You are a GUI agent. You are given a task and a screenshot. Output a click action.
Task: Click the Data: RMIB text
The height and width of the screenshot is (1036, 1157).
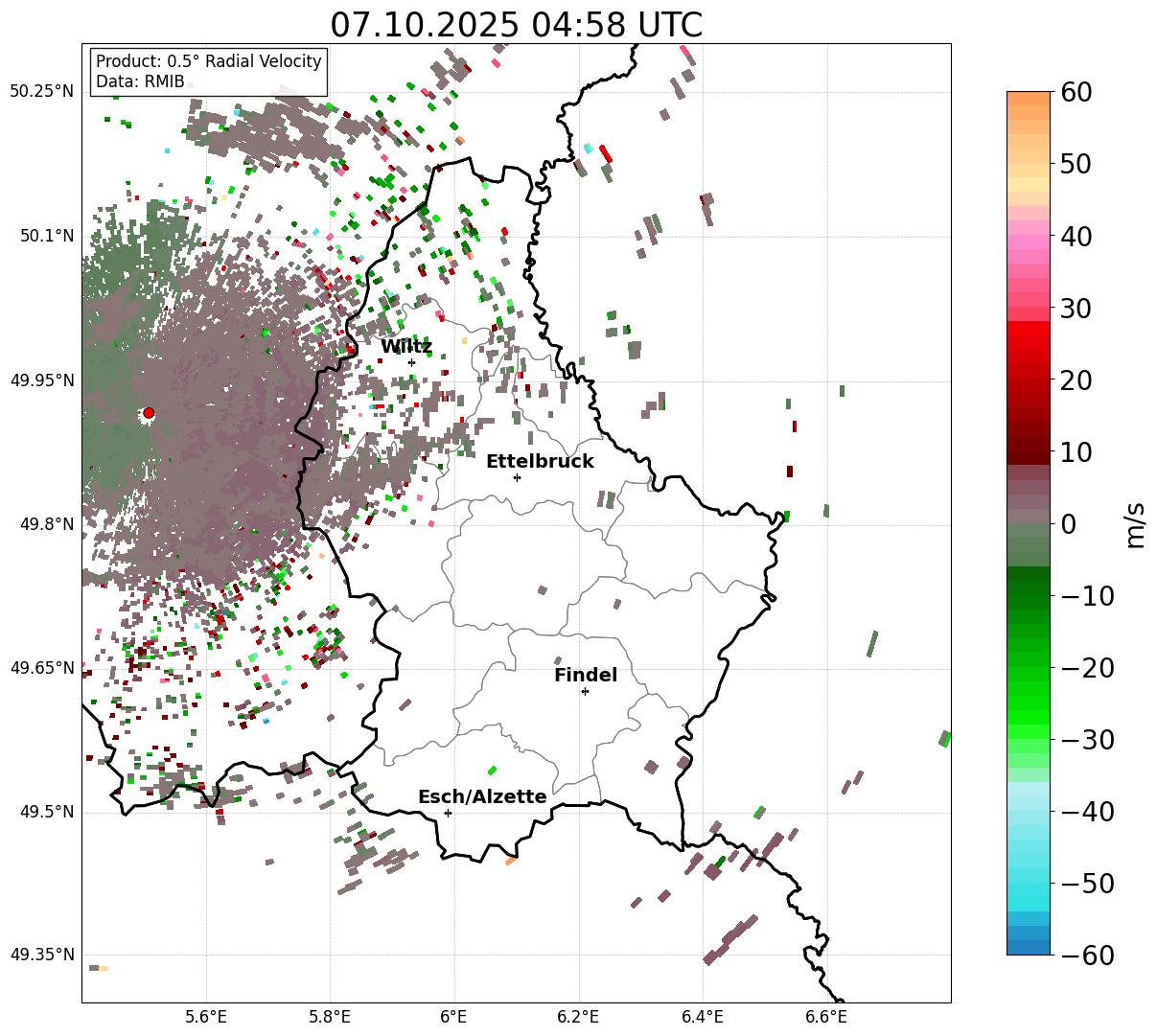[x=140, y=82]
